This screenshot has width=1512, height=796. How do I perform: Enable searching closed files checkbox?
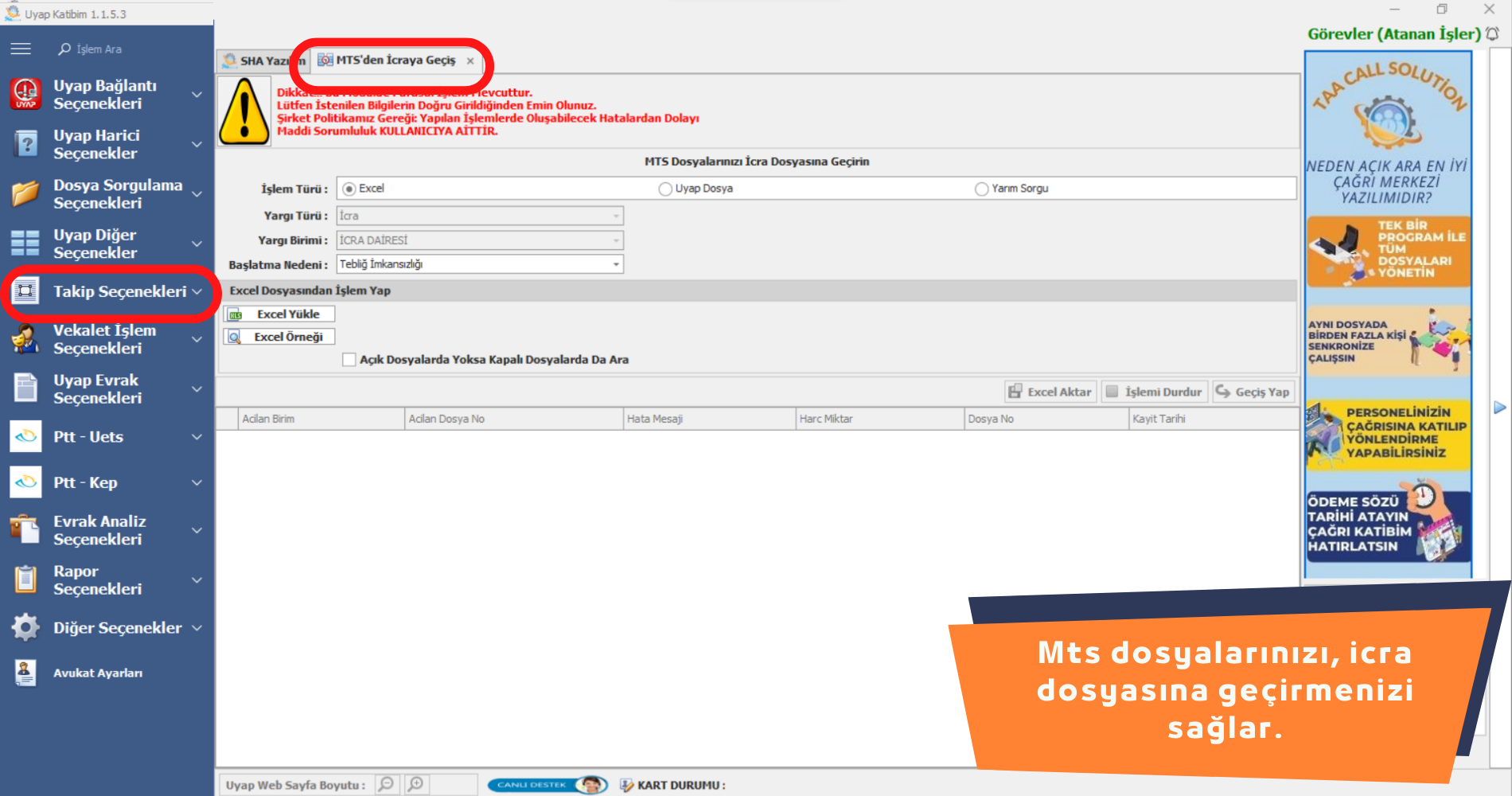(349, 360)
